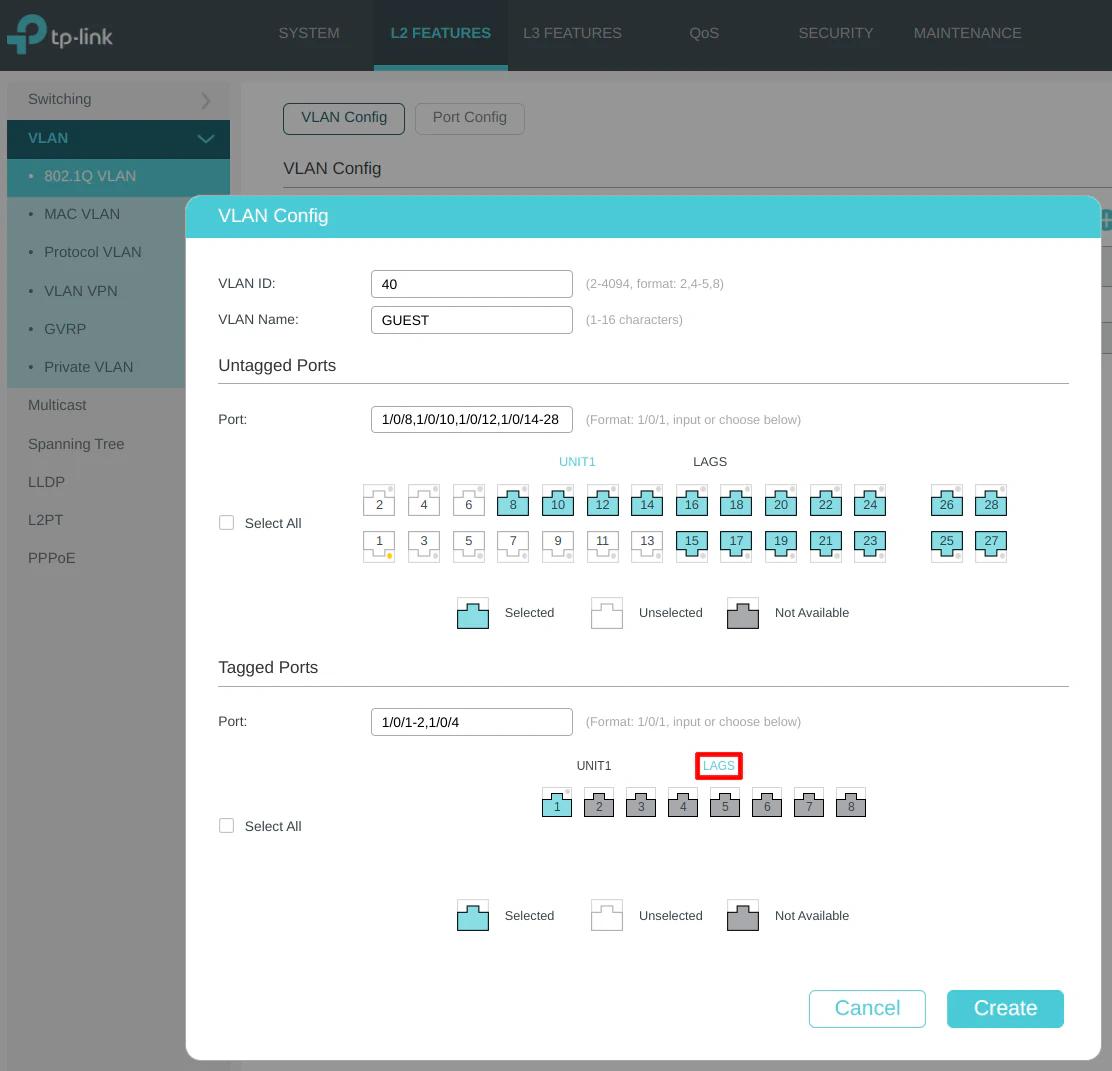Click the tp-link logo
Viewport: 1112px width, 1071px height.
pos(60,34)
